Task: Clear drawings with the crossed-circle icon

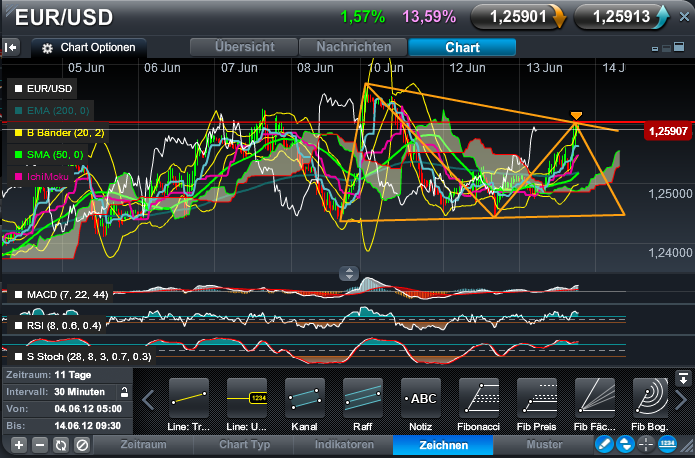Action: (x=82, y=445)
